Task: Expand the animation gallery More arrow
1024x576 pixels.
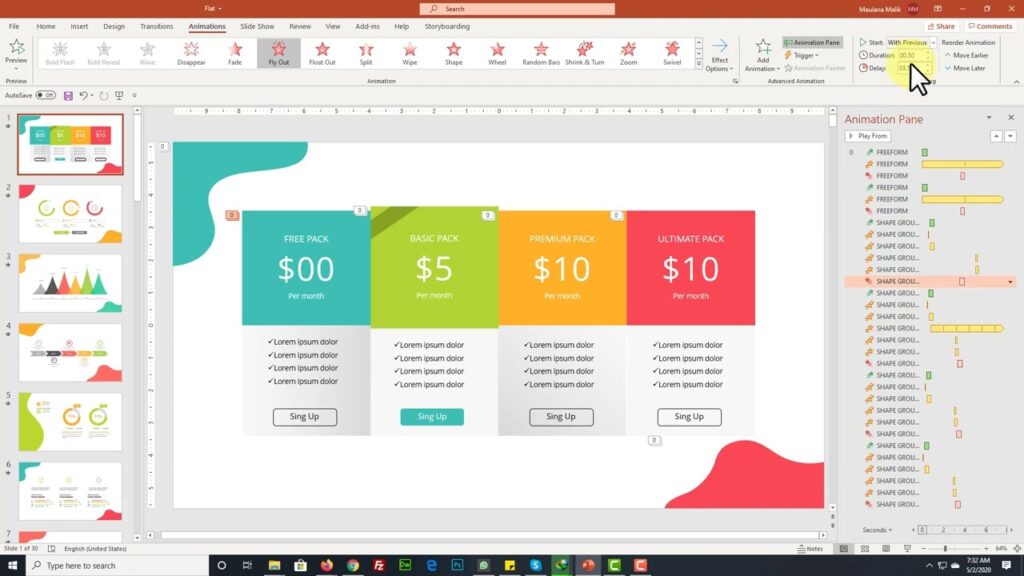Action: pos(699,64)
